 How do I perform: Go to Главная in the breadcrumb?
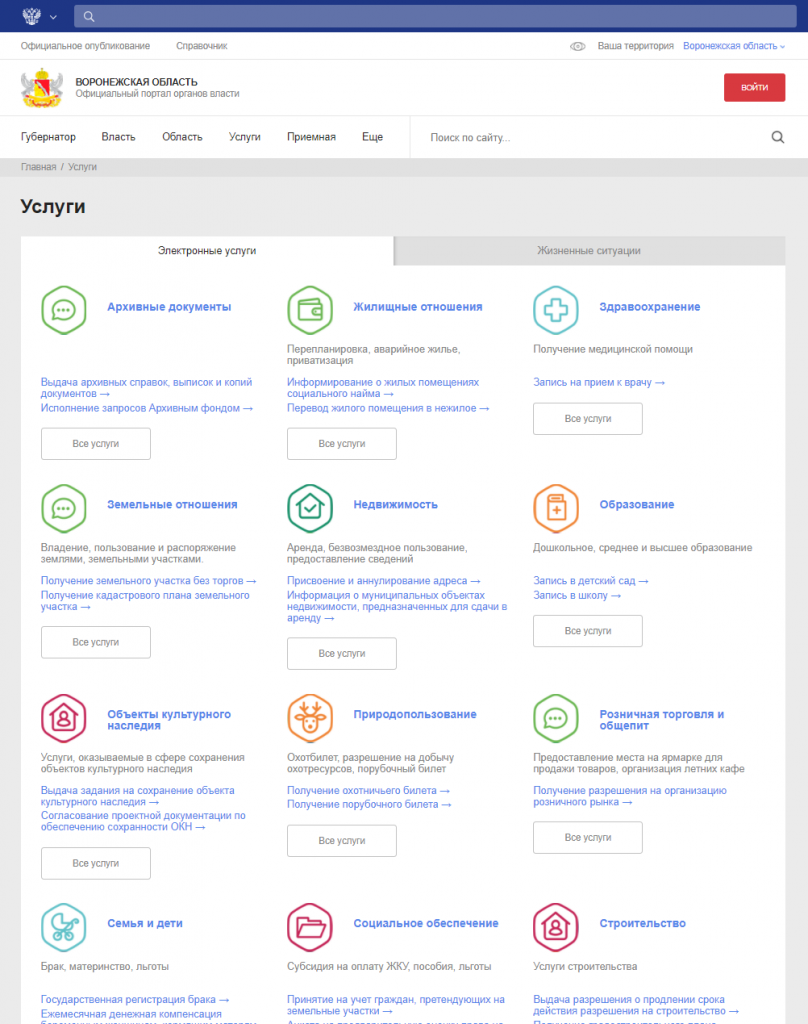38,167
